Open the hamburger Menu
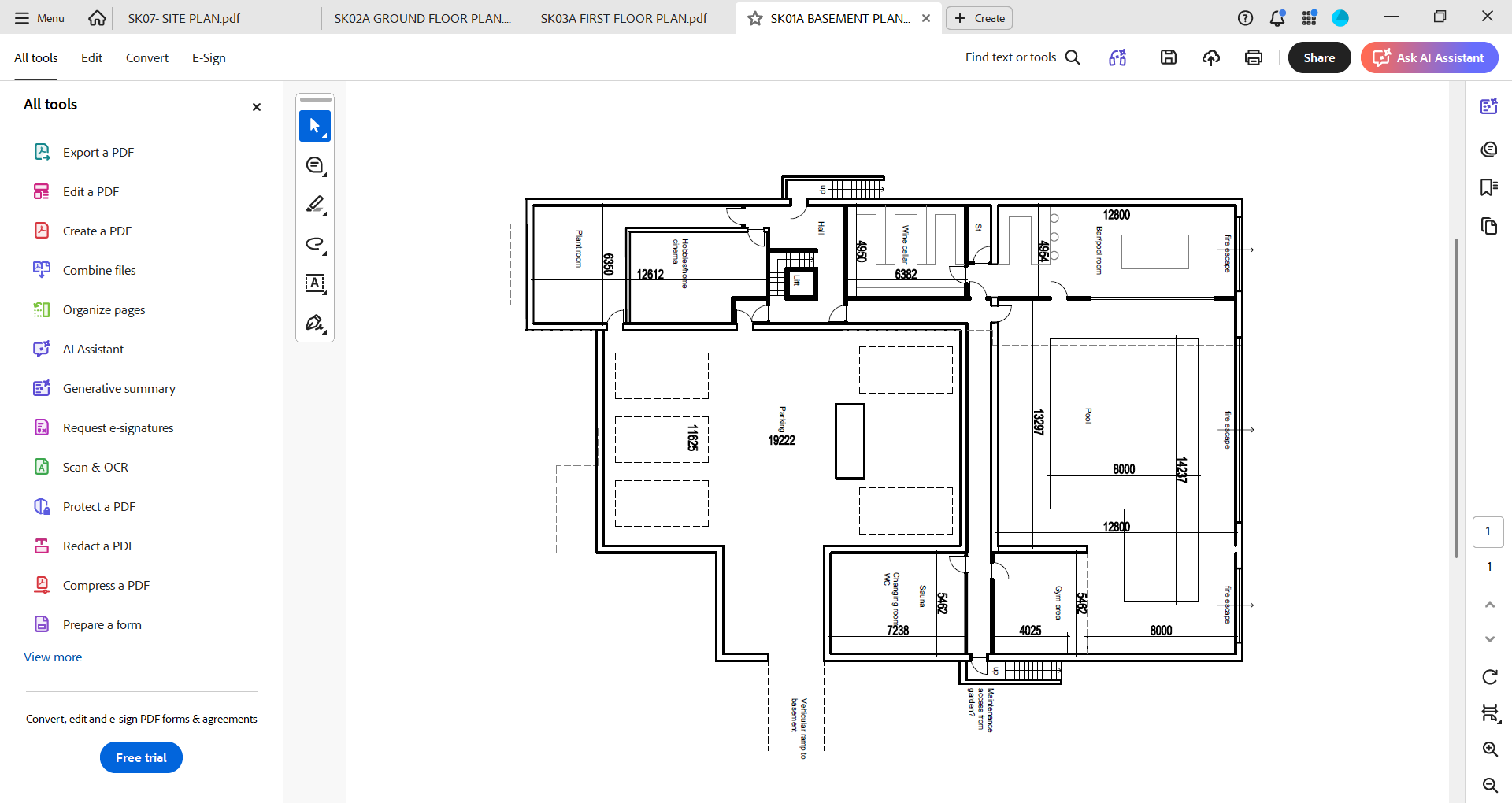This screenshot has width=1512, height=803. [40, 18]
